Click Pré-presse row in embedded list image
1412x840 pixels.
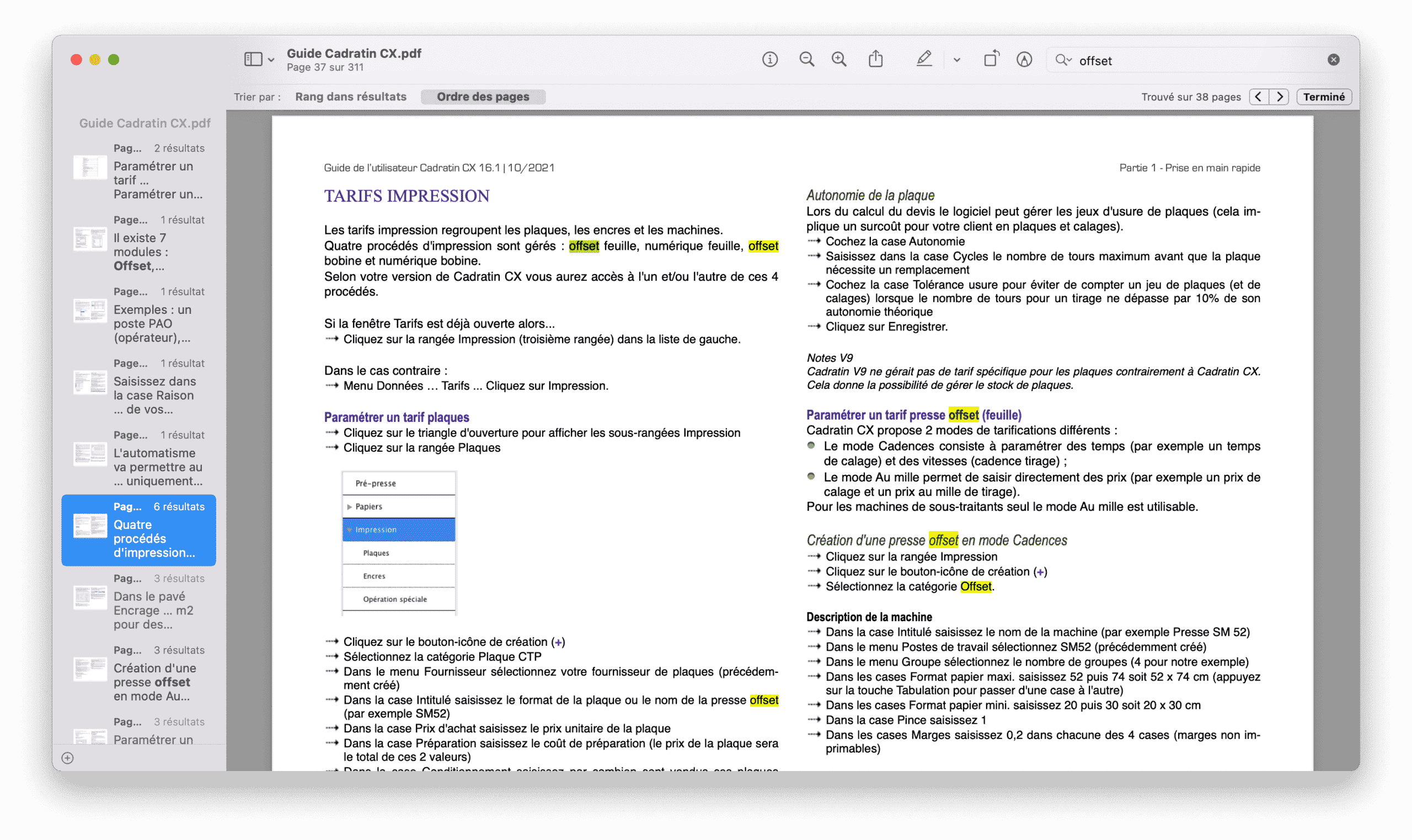[x=398, y=483]
